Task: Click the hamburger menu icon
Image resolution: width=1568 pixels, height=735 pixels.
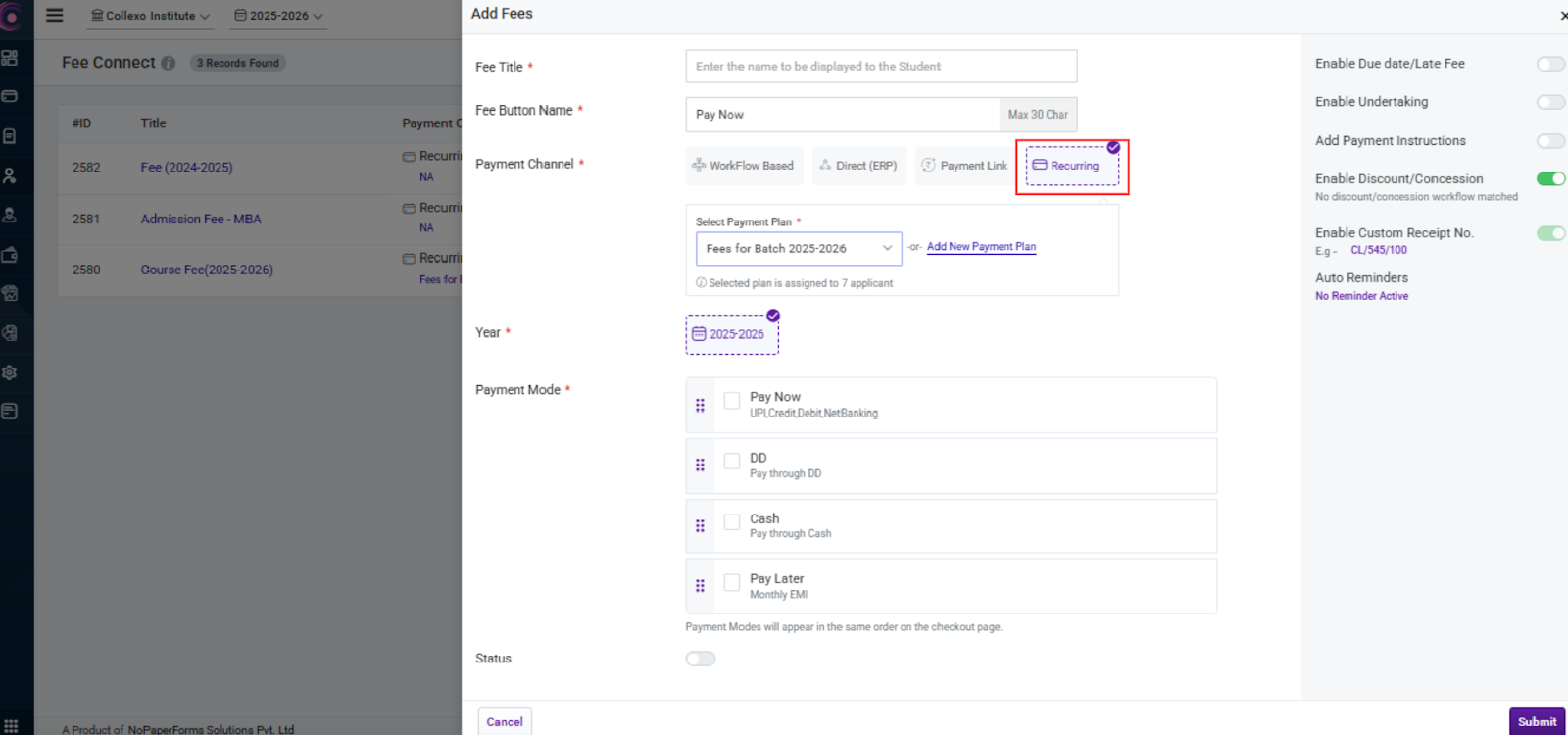Action: [x=55, y=16]
